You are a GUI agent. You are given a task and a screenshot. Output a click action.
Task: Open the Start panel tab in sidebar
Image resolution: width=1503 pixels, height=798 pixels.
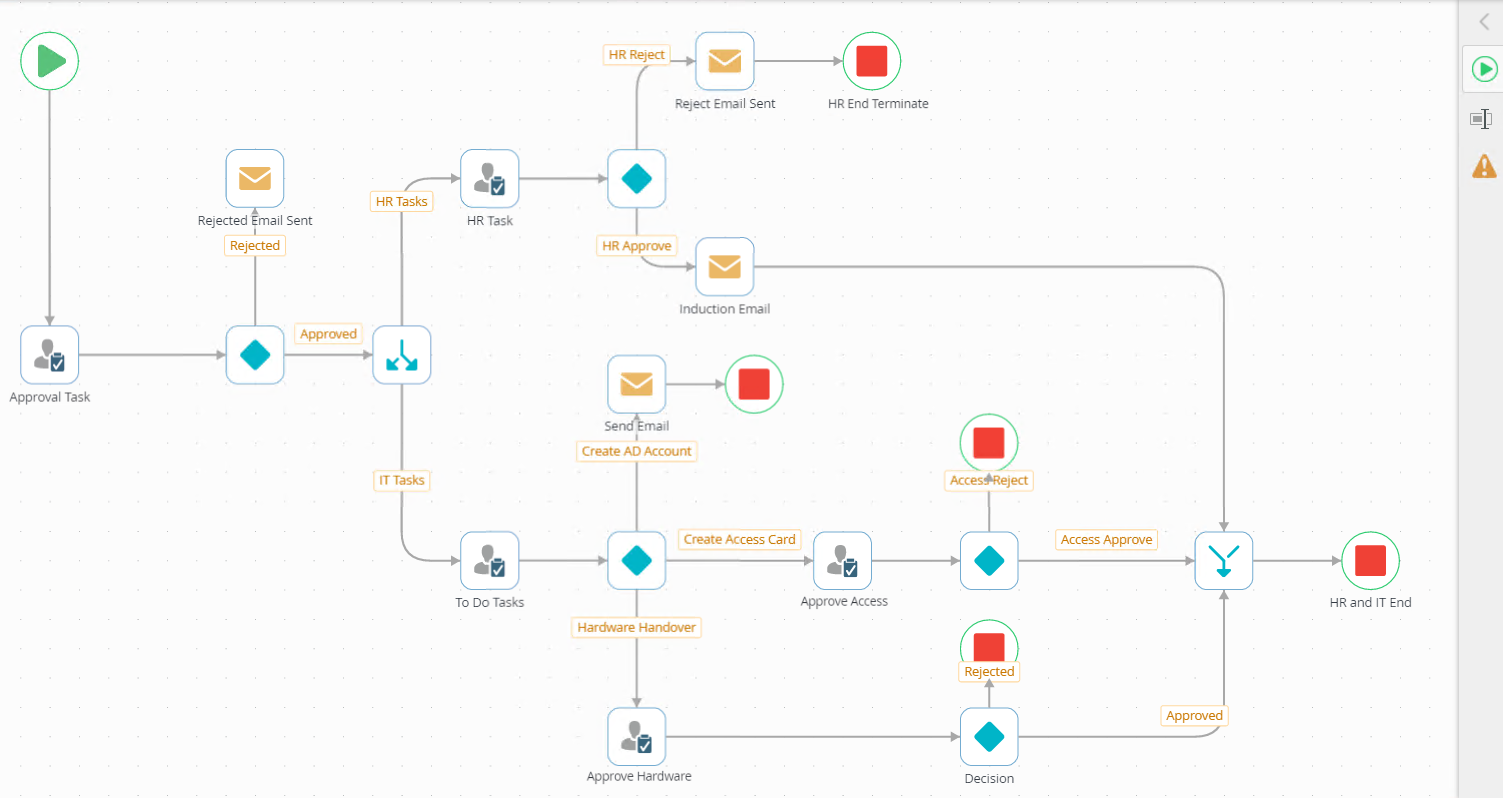tap(1484, 69)
